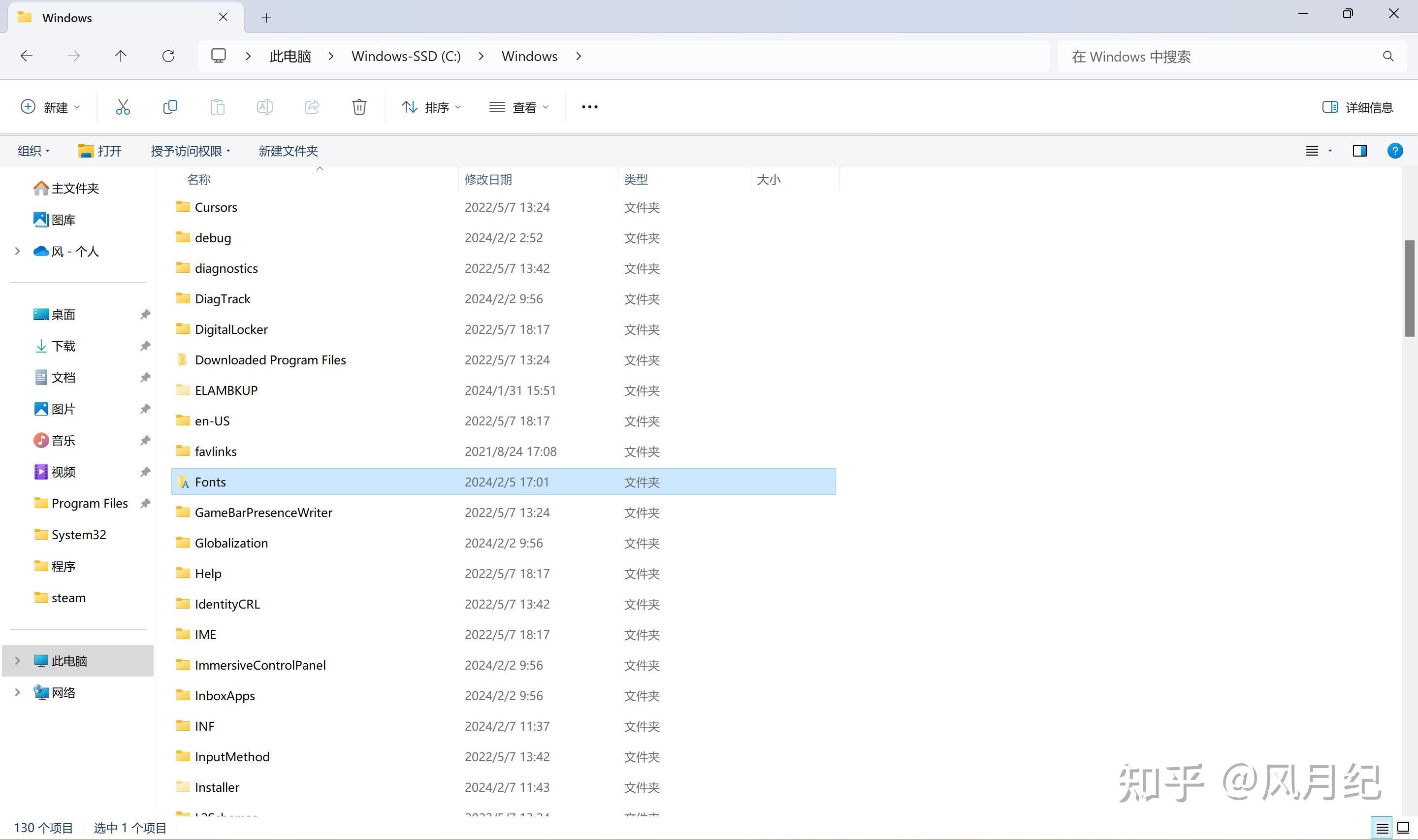Expand the 此电脑 tree node
1418x840 pixels.
pos(17,661)
